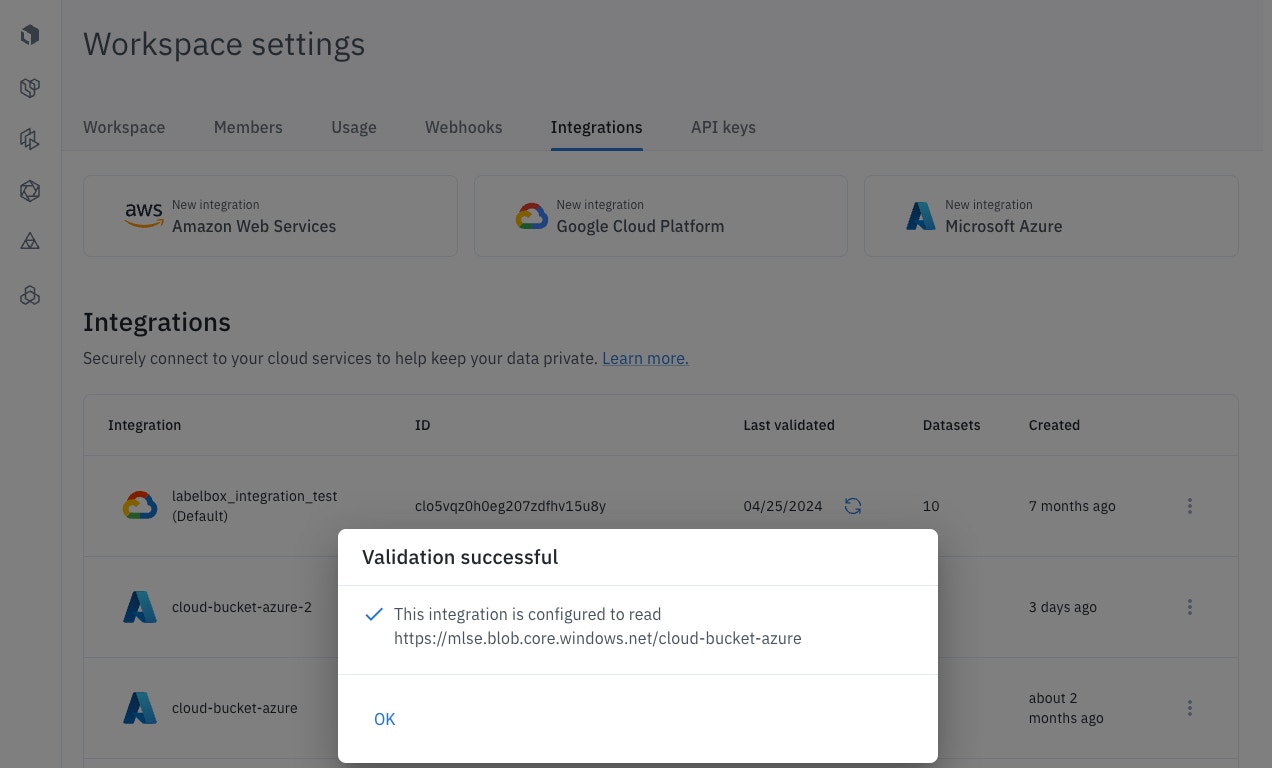Open options menu for labelbox_integration_test row
This screenshot has width=1272, height=768.
[x=1190, y=506]
